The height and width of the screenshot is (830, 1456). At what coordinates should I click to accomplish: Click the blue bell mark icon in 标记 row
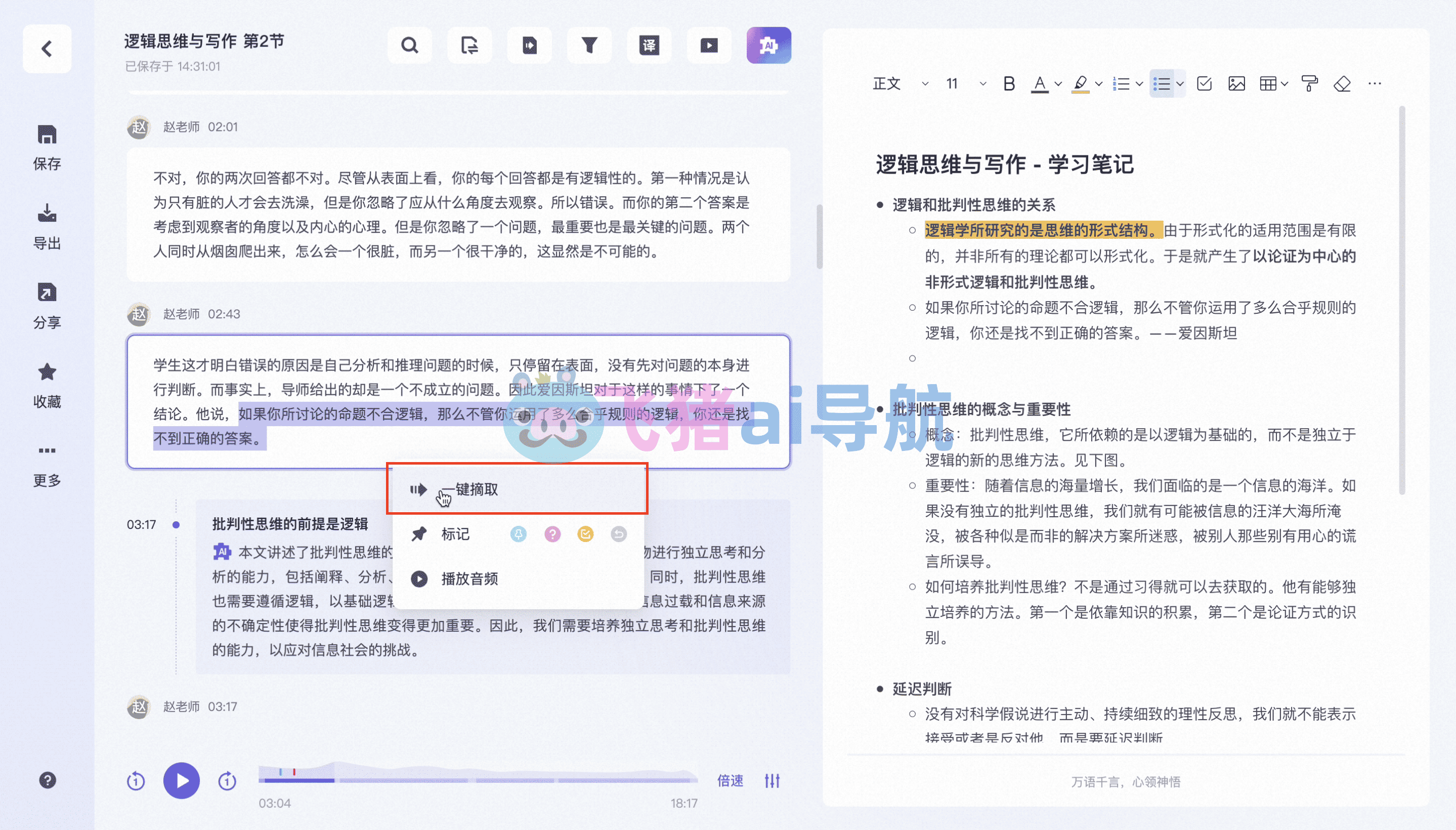click(x=518, y=533)
